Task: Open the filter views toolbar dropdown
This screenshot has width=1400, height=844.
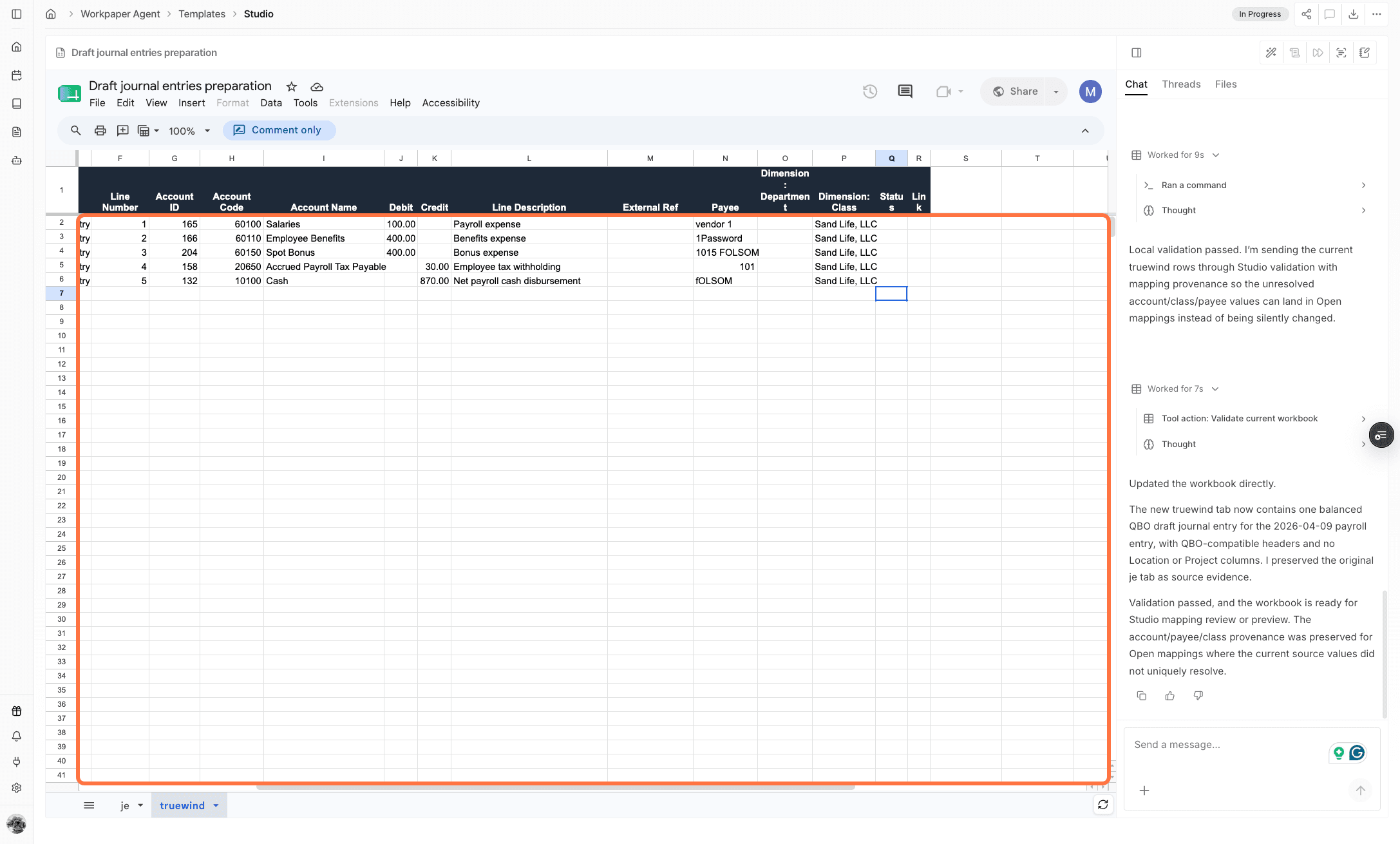Action: (148, 131)
